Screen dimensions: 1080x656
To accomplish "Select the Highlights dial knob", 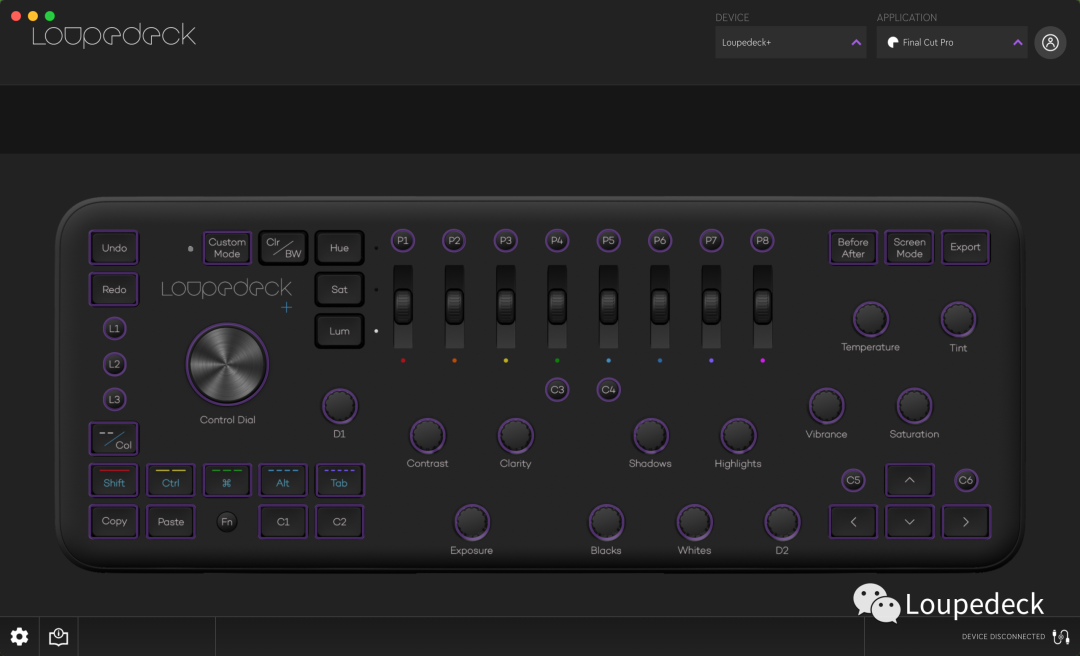I will click(738, 435).
